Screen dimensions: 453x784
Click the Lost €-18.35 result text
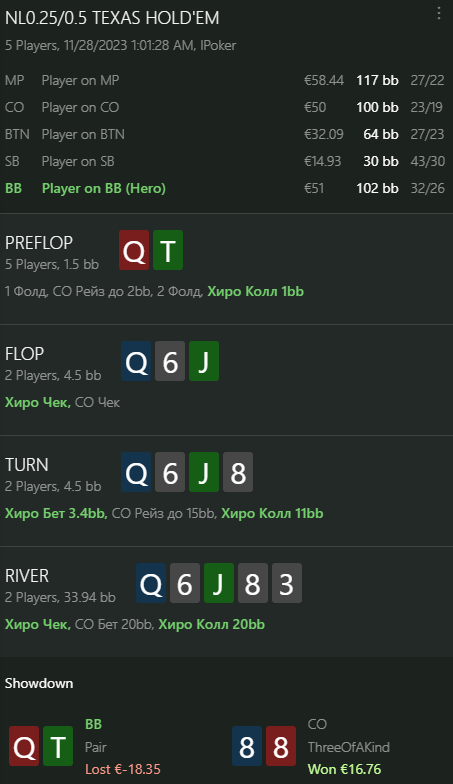pos(123,769)
